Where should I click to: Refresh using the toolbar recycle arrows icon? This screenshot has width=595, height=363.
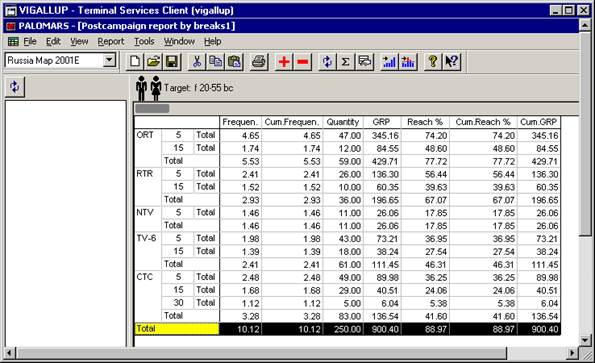[327, 61]
